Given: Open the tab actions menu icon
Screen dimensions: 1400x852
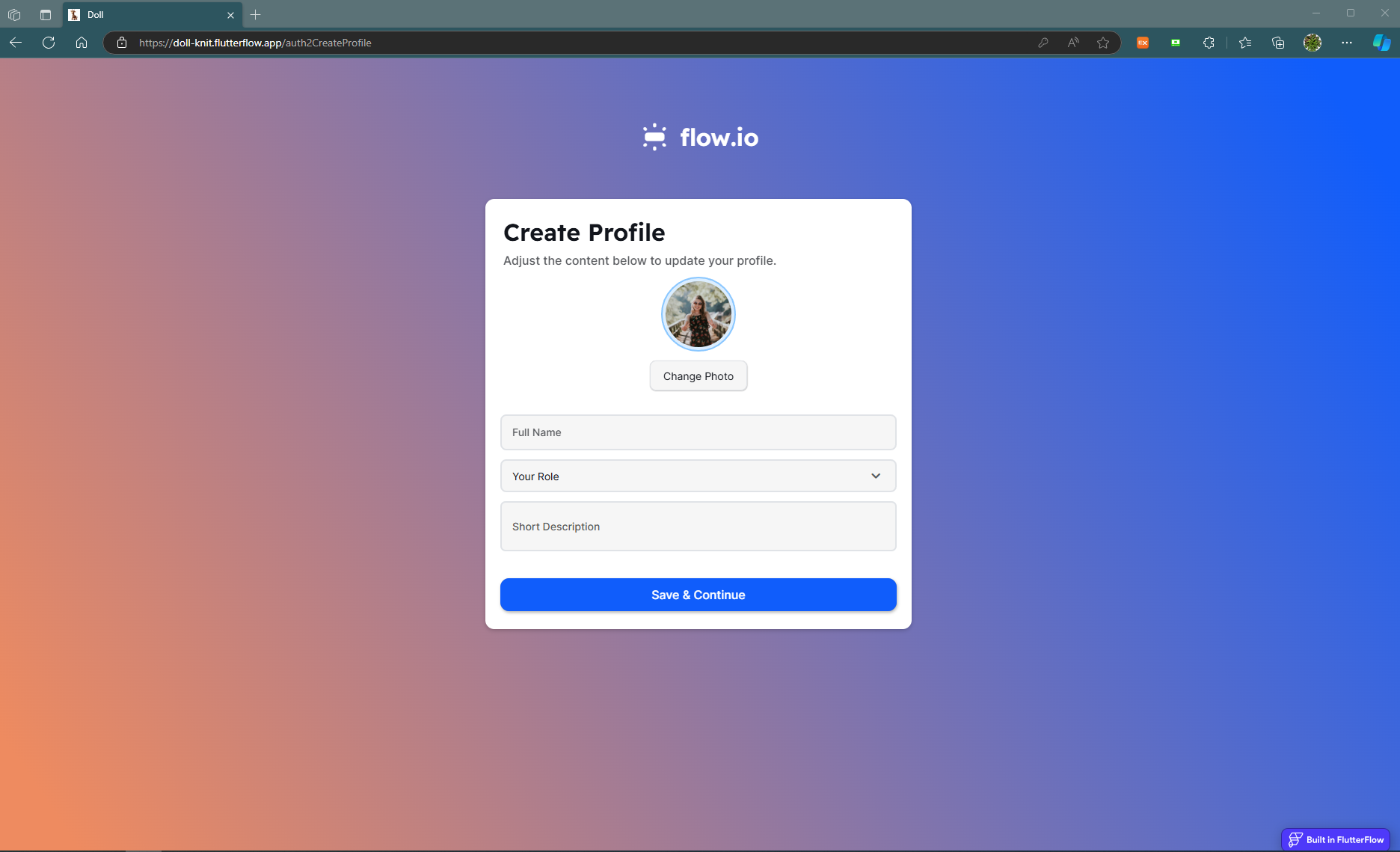Looking at the screenshot, I should pos(46,14).
